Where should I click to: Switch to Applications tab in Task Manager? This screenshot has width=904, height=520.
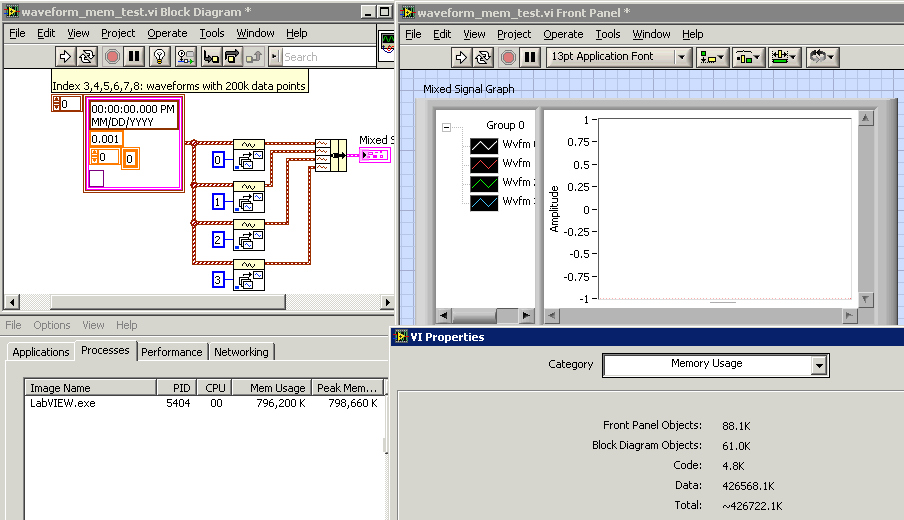click(40, 352)
